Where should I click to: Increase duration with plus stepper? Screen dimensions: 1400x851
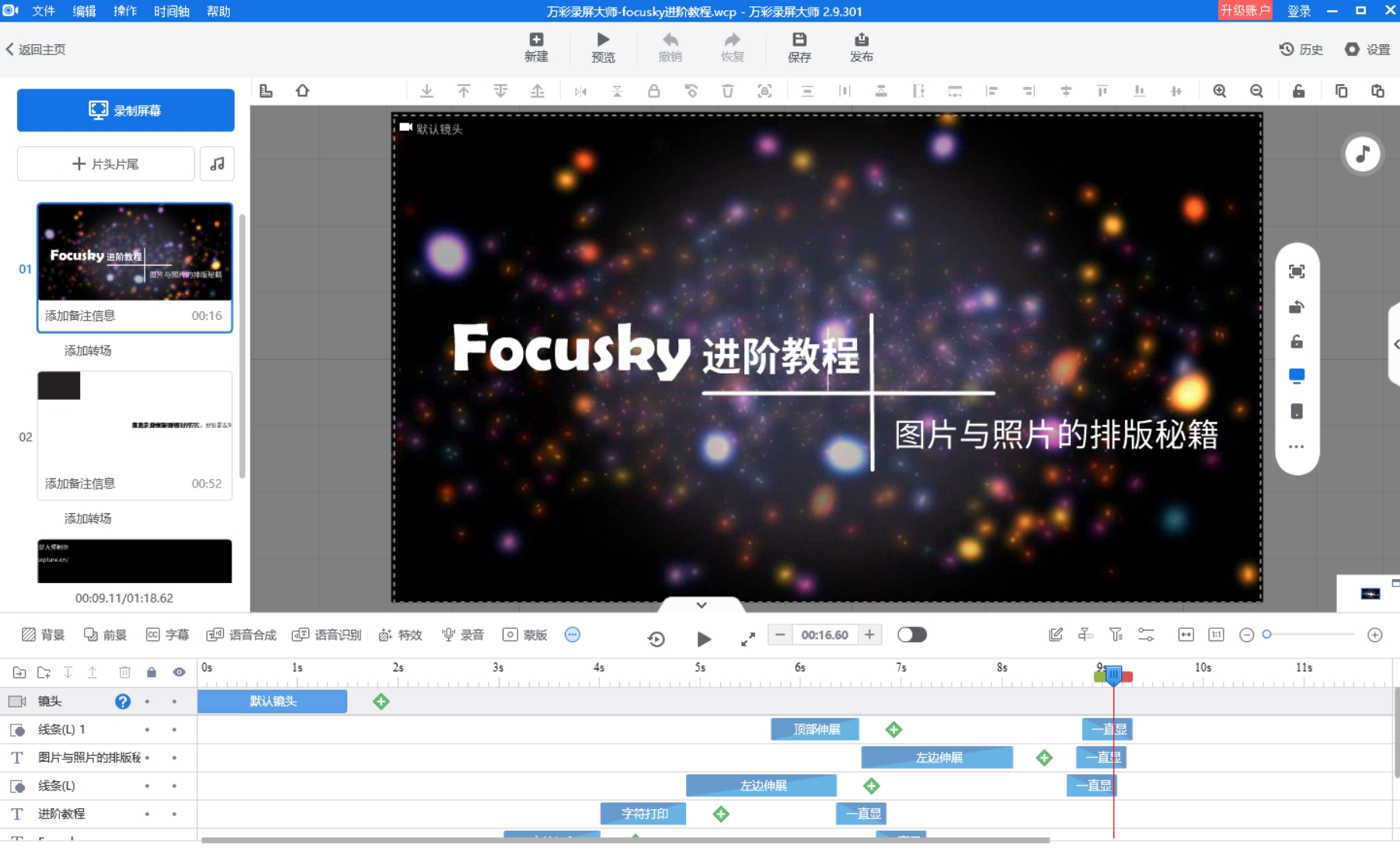[x=869, y=635]
